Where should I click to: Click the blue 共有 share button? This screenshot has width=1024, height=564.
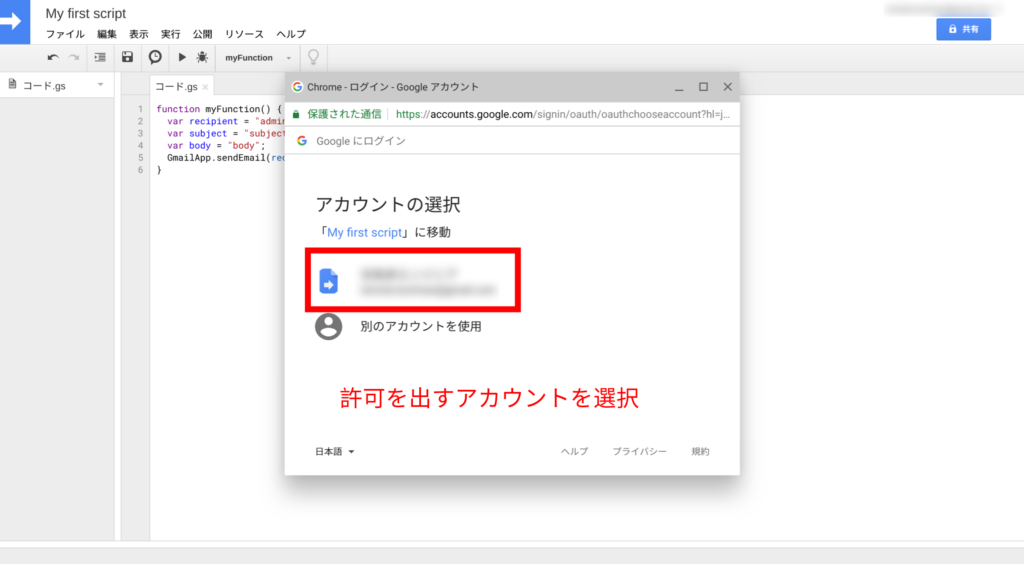point(963,30)
